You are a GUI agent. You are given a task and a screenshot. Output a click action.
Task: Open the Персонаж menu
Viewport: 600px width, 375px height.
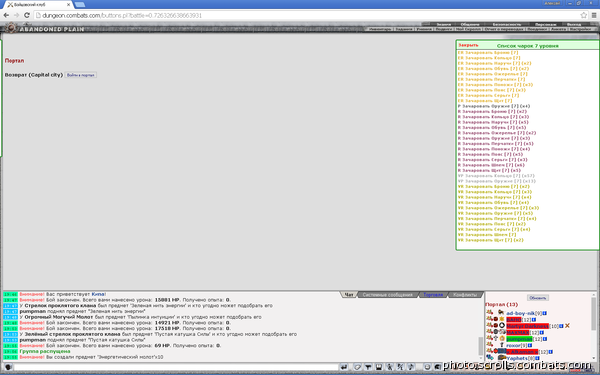click(546, 24)
